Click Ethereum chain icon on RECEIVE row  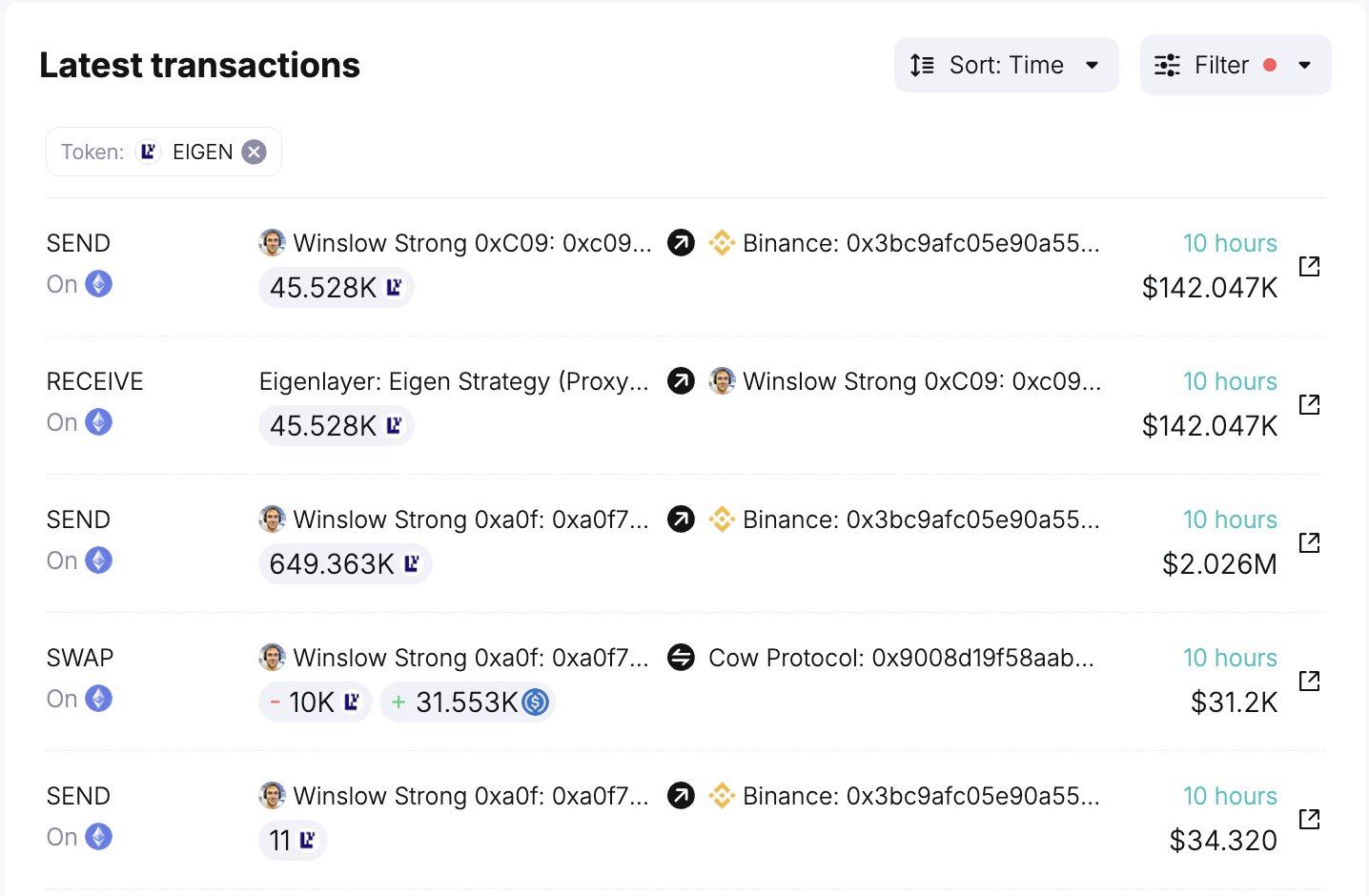pyautogui.click(x=99, y=422)
